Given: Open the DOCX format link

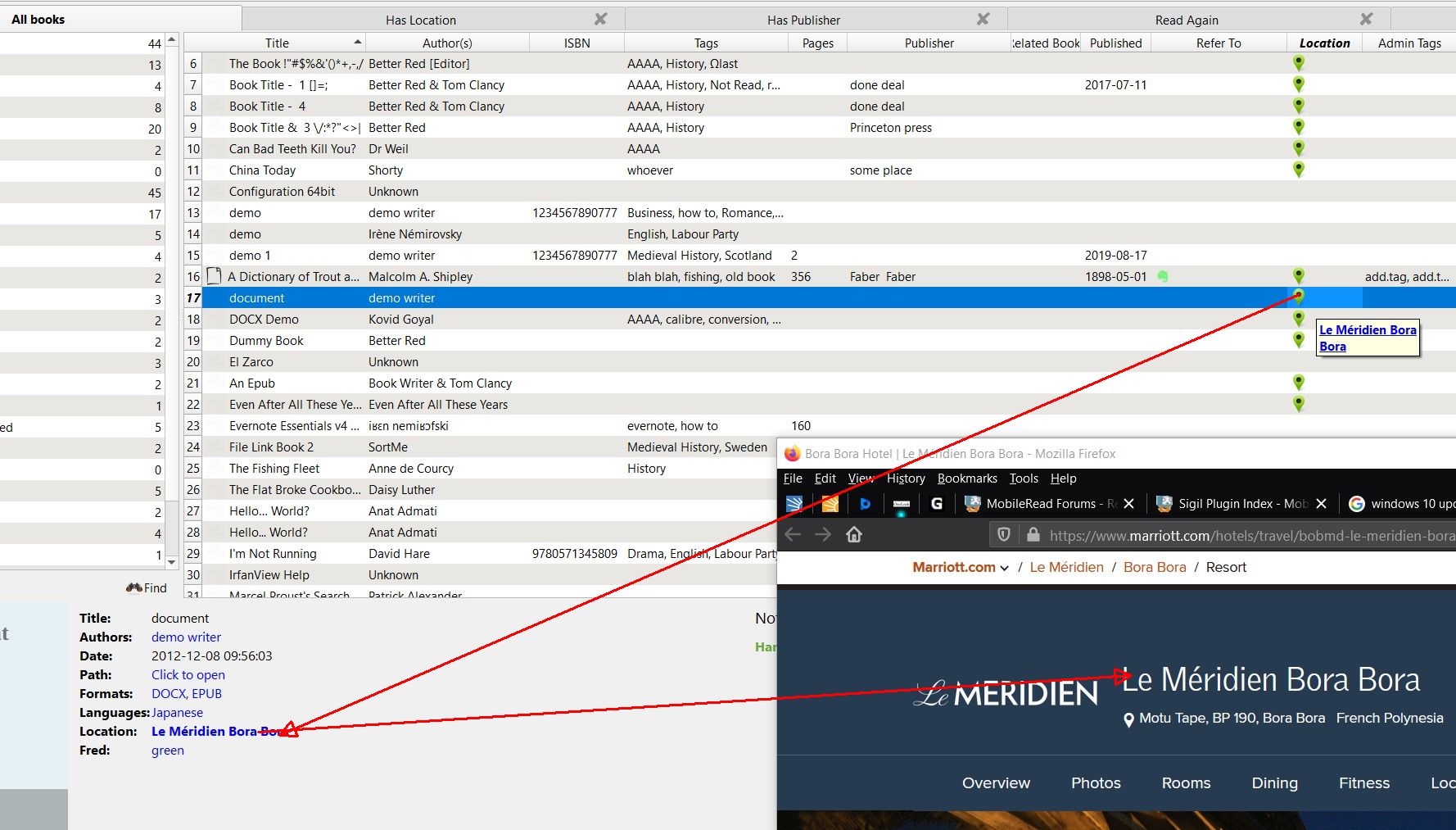Looking at the screenshot, I should click(168, 693).
